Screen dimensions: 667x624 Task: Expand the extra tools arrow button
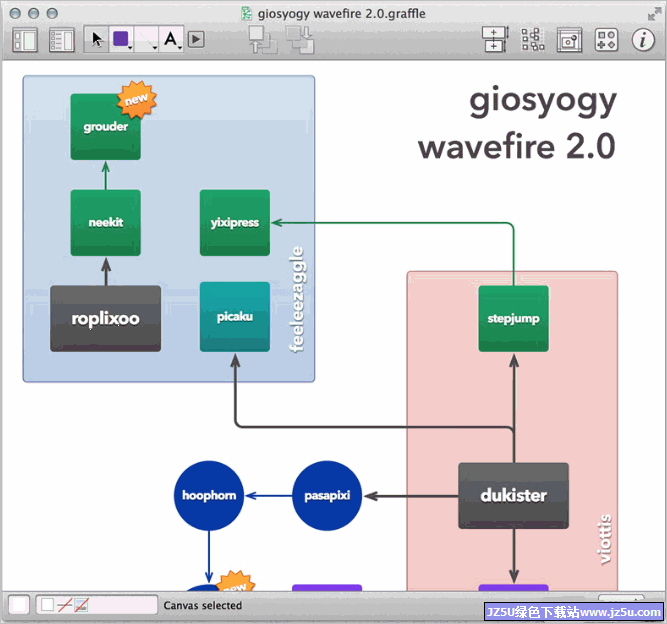coord(196,39)
